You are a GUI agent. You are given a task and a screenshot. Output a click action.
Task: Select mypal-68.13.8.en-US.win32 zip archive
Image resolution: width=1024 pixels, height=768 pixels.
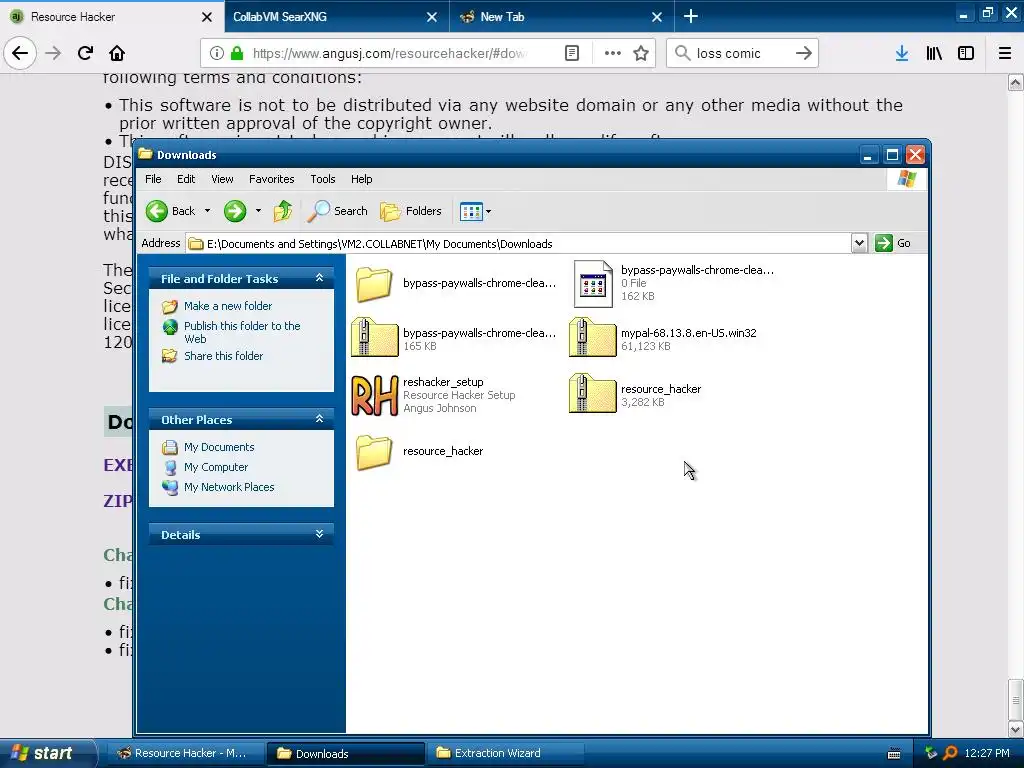pyautogui.click(x=592, y=337)
